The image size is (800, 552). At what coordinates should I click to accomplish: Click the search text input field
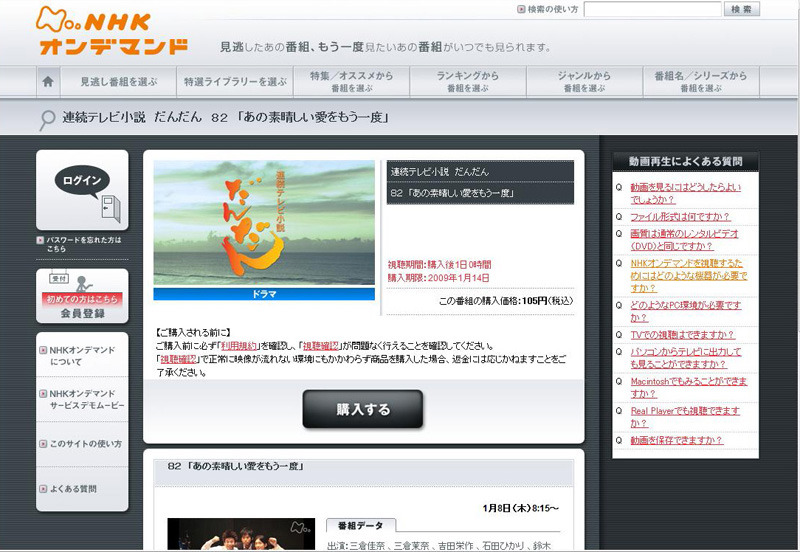coord(653,9)
